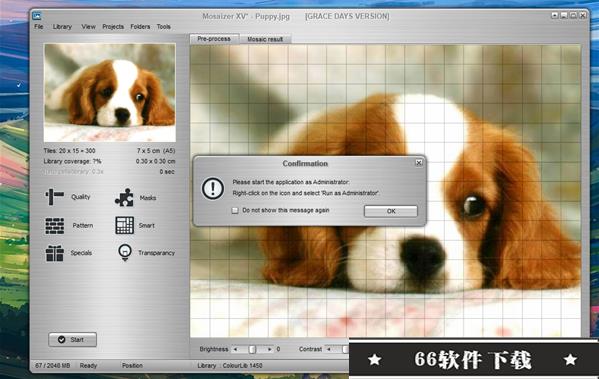Viewport: 599px width, 379px height.
Task: Click Contrast slider left arrow
Action: pos(329,349)
